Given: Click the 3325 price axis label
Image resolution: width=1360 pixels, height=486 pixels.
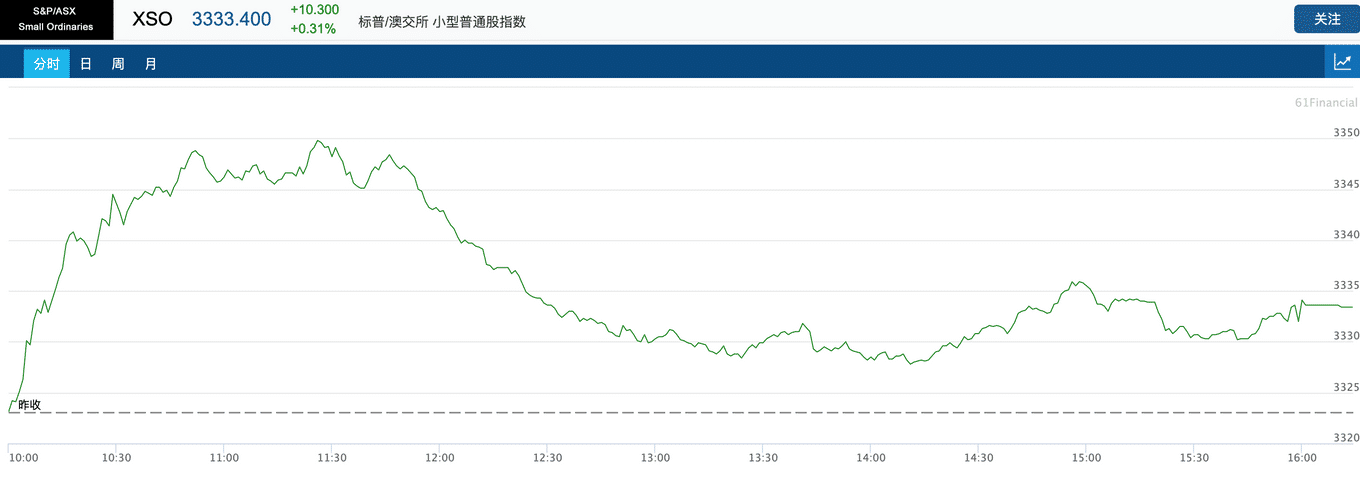Looking at the screenshot, I should point(1346,387).
